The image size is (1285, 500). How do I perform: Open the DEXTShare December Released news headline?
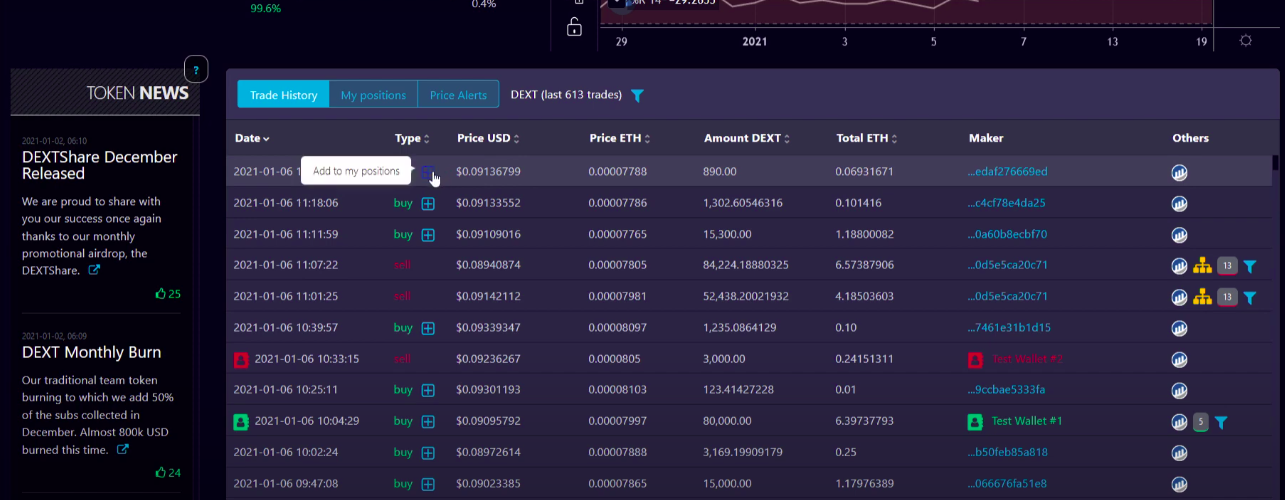(100, 165)
